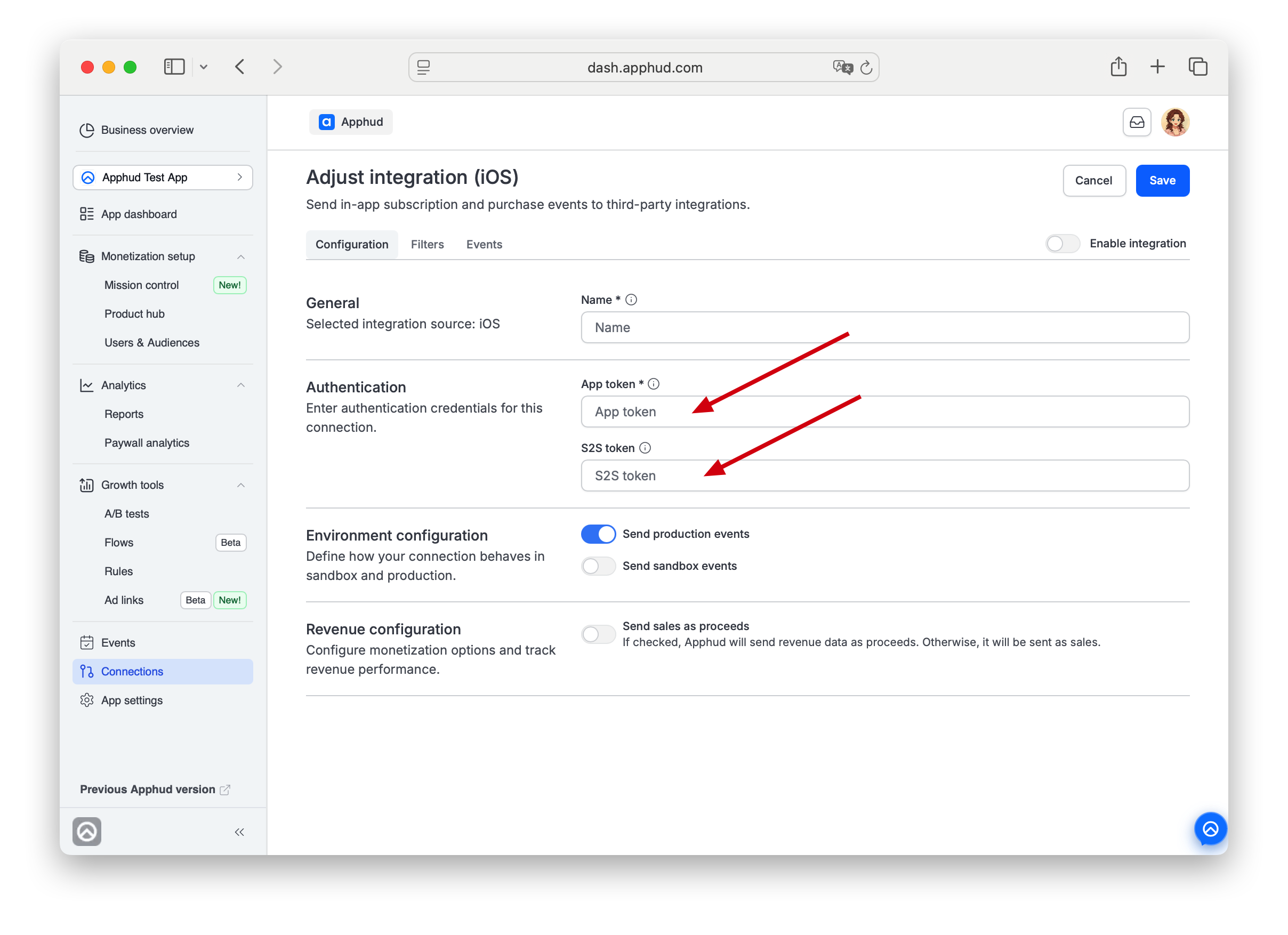Collapse the Analytics section chevron
1288x935 pixels.
click(241, 385)
